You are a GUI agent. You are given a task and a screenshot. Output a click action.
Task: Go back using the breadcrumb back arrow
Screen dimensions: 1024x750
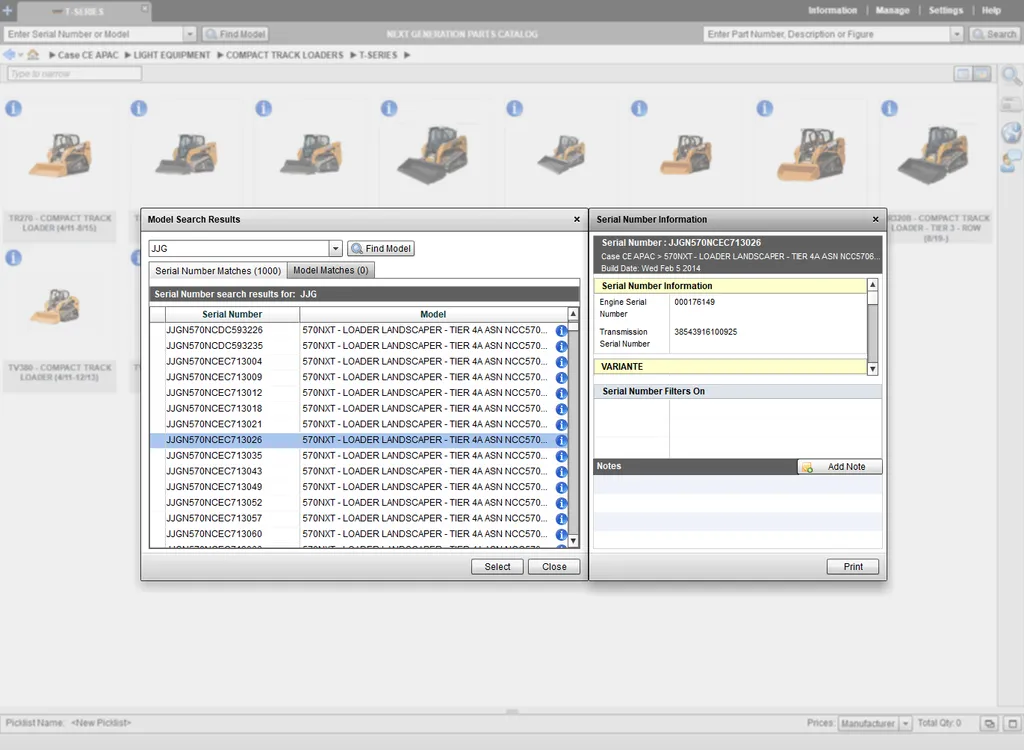[9, 55]
